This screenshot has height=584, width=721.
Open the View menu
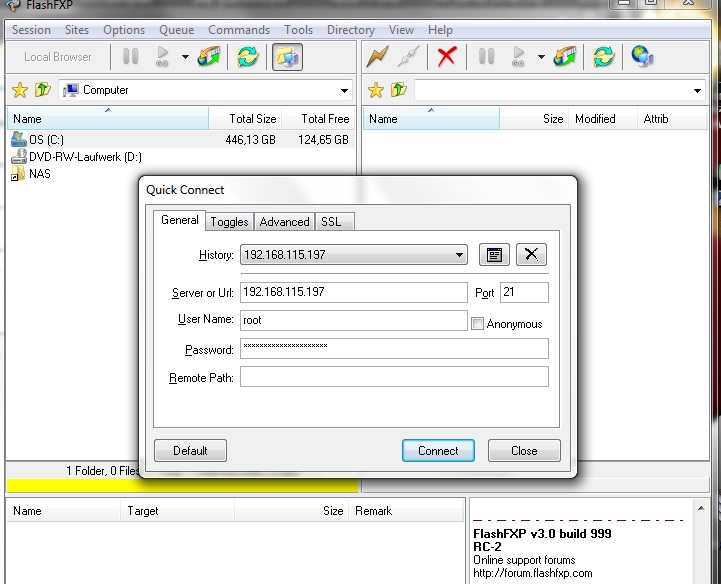click(x=401, y=30)
